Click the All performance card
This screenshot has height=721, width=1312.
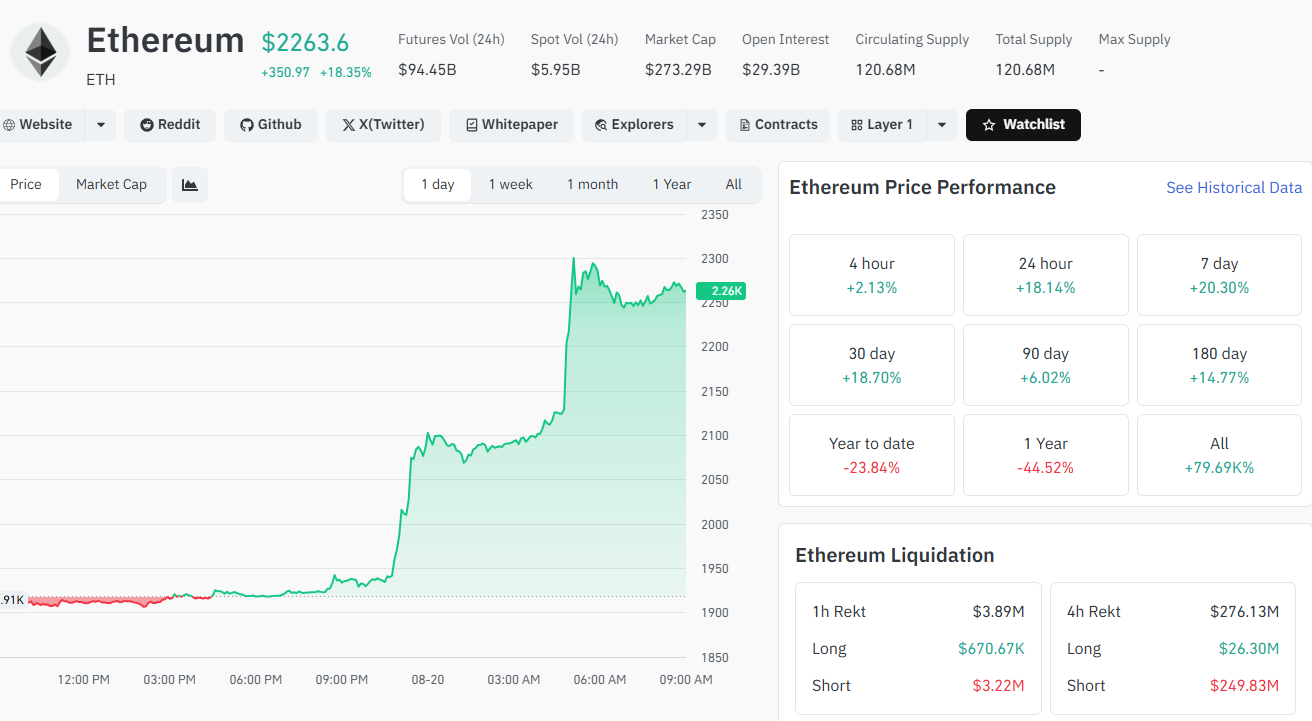pyautogui.click(x=1220, y=455)
